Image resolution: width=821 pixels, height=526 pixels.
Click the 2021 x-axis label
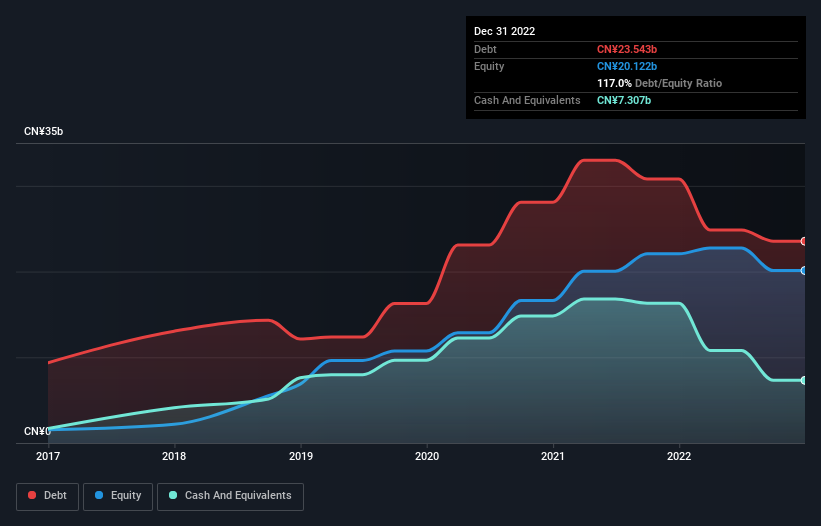tap(553, 456)
